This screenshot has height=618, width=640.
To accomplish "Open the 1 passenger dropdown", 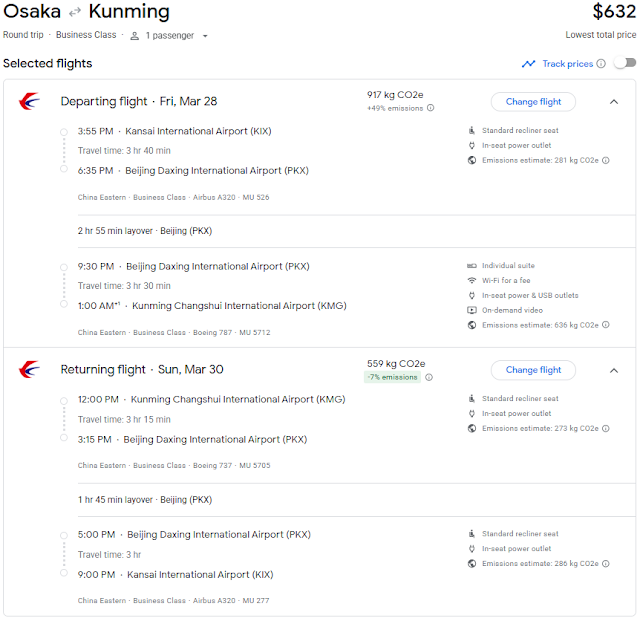I will coord(170,35).
